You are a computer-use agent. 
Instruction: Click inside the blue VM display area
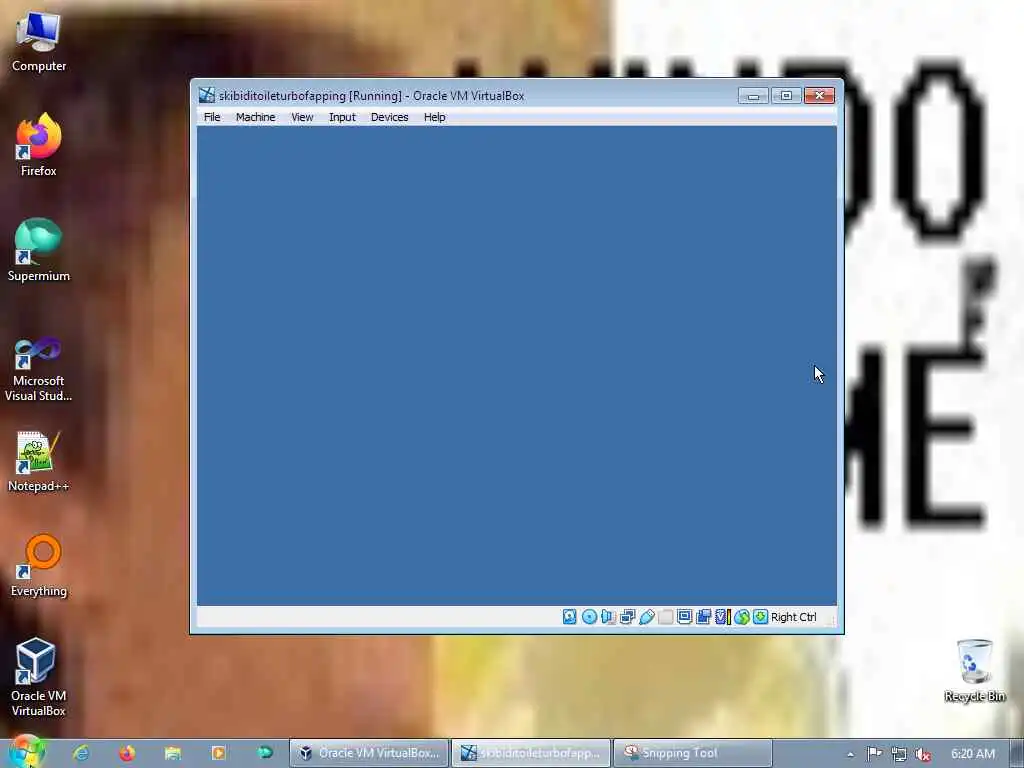click(x=517, y=366)
